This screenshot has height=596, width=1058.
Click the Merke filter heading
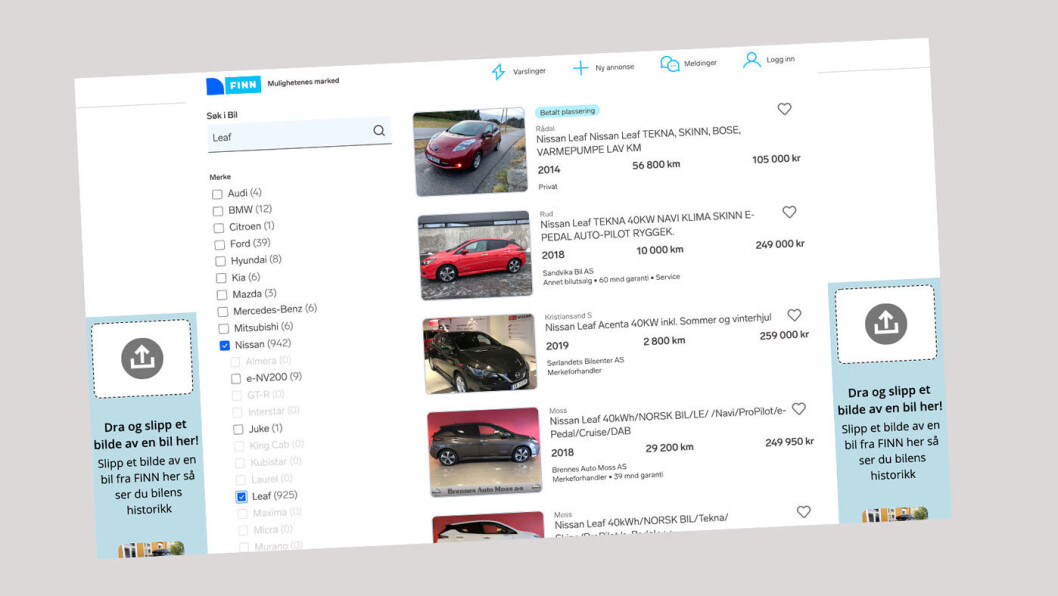(x=220, y=177)
